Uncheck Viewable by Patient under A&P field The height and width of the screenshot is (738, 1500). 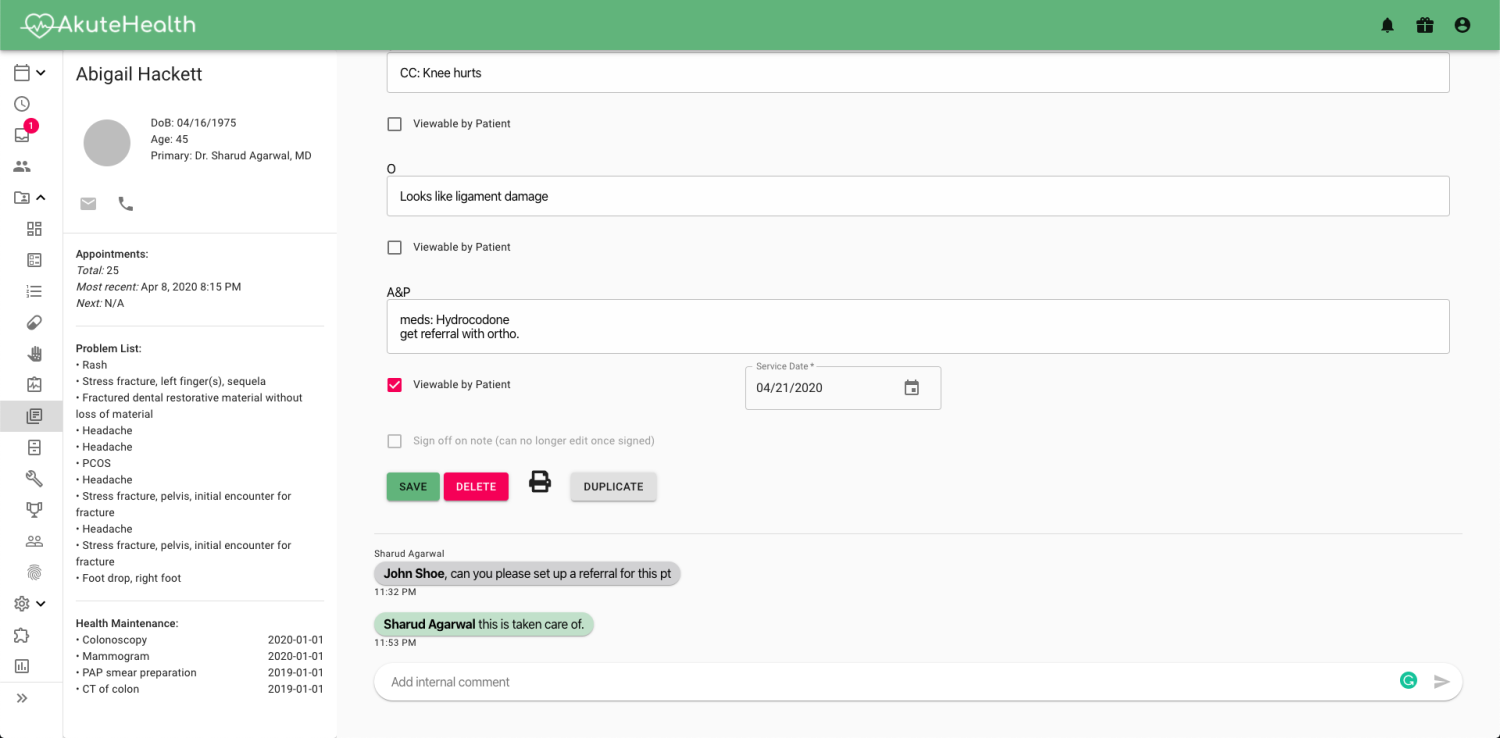pyautogui.click(x=394, y=385)
